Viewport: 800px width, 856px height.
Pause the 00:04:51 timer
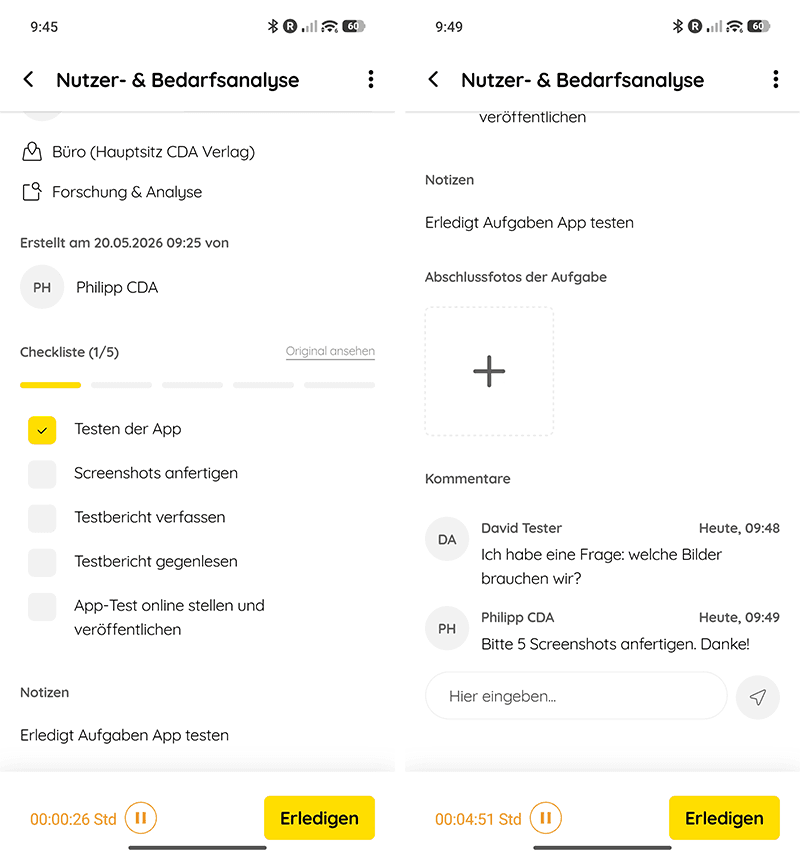coord(546,818)
